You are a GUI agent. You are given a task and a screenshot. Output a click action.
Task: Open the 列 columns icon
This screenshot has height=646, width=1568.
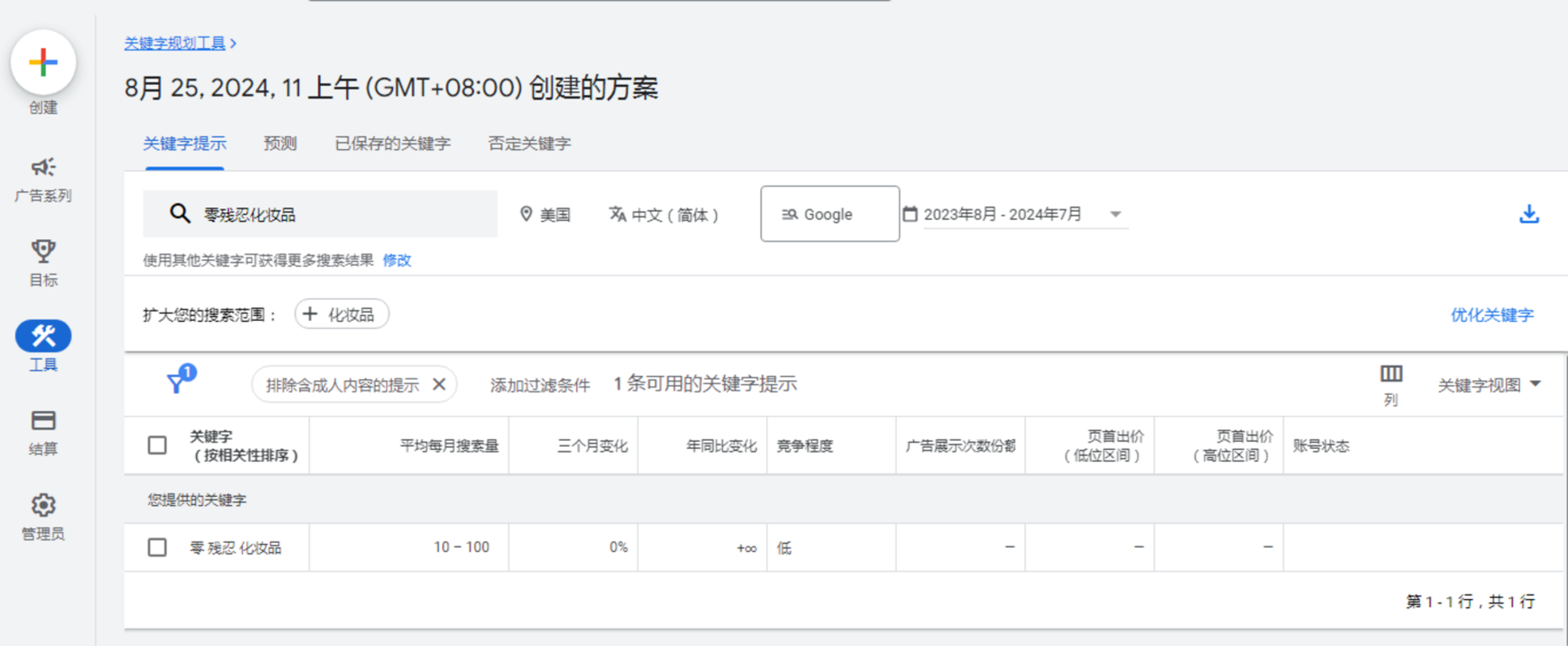tap(1391, 374)
